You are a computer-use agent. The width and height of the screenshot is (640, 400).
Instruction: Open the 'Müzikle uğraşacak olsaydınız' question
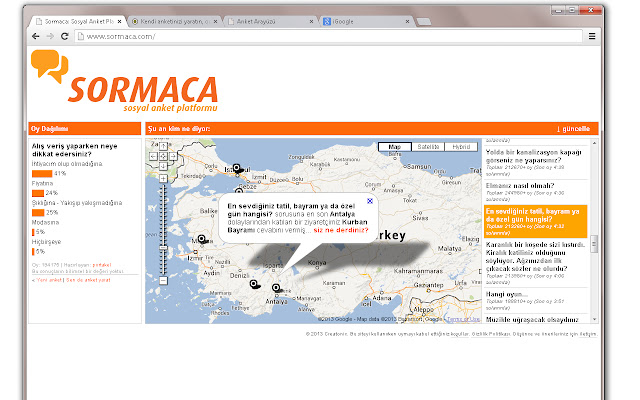[532, 320]
